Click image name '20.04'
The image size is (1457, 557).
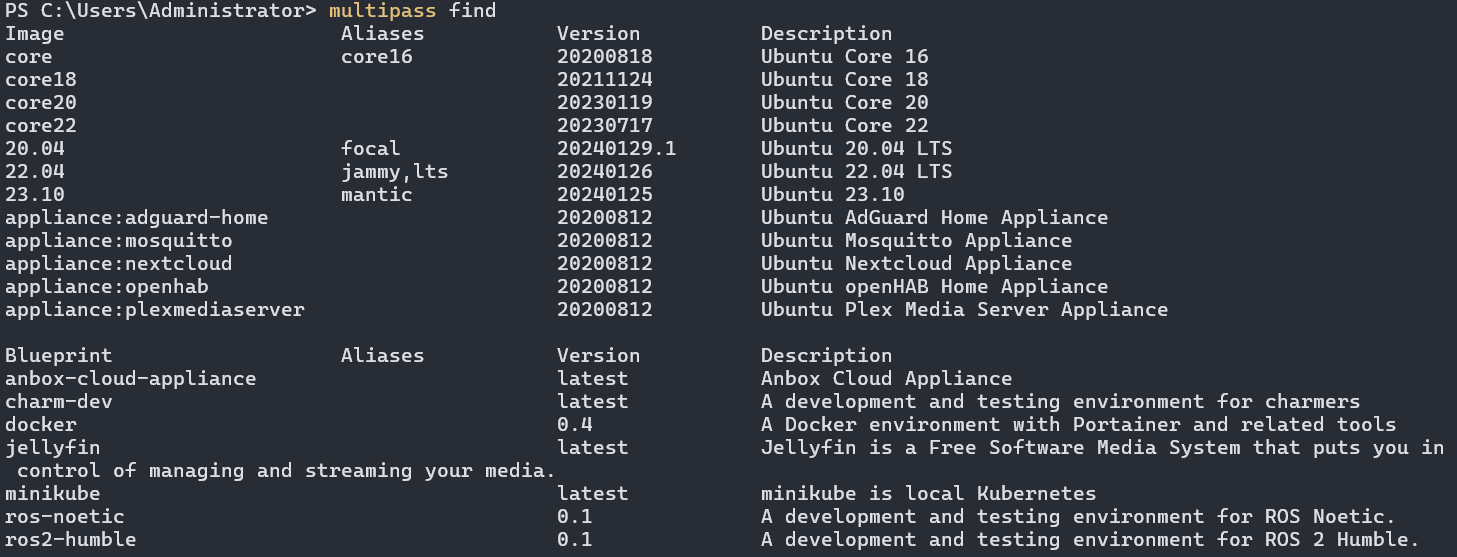click(35, 148)
